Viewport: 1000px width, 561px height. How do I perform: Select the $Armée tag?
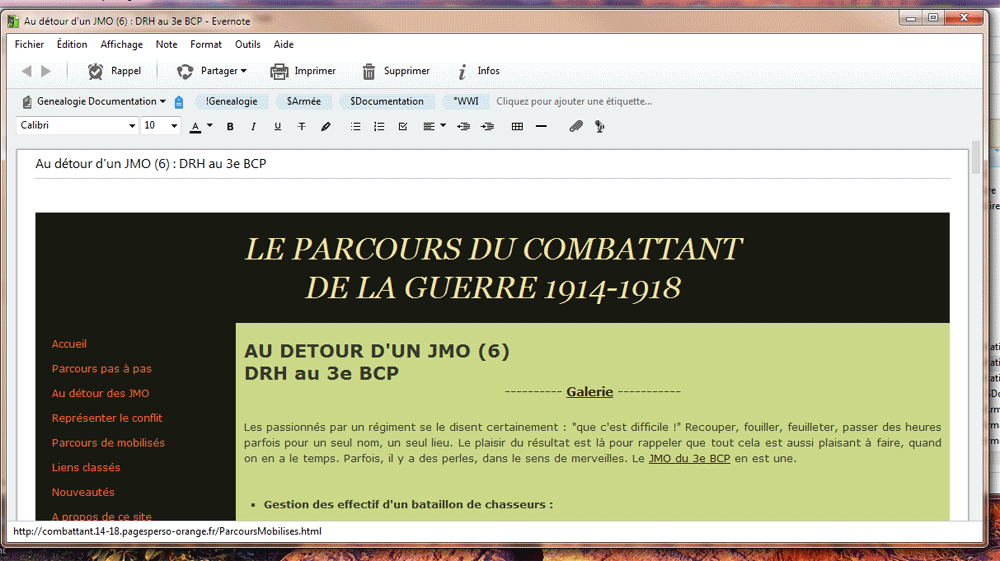click(x=304, y=101)
